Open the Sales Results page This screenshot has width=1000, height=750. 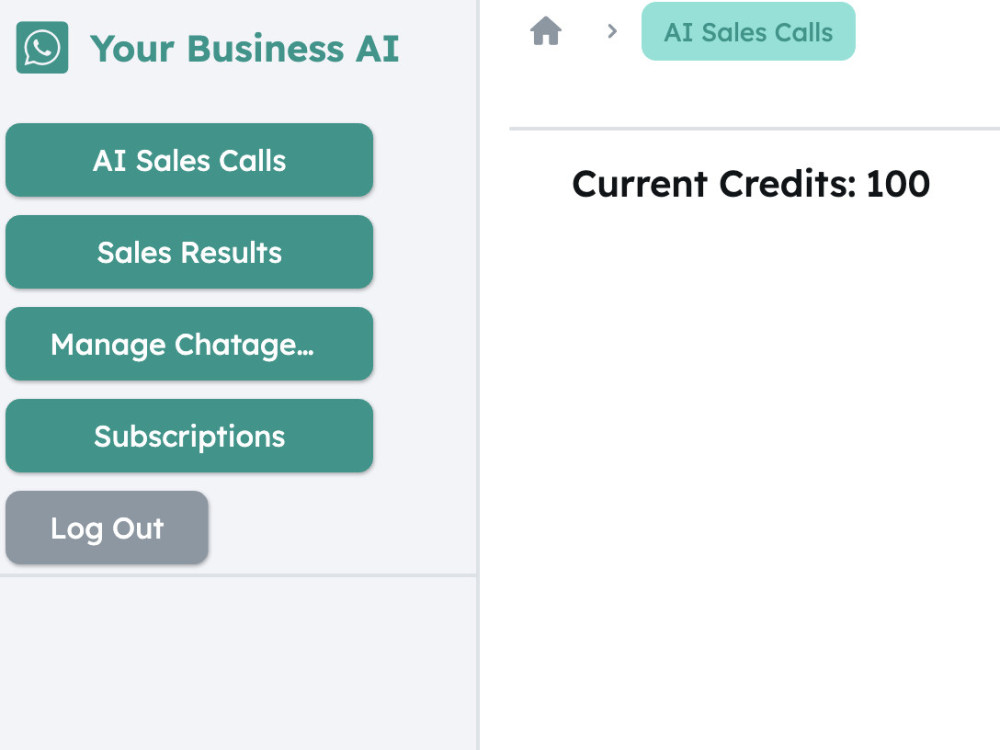tap(189, 252)
